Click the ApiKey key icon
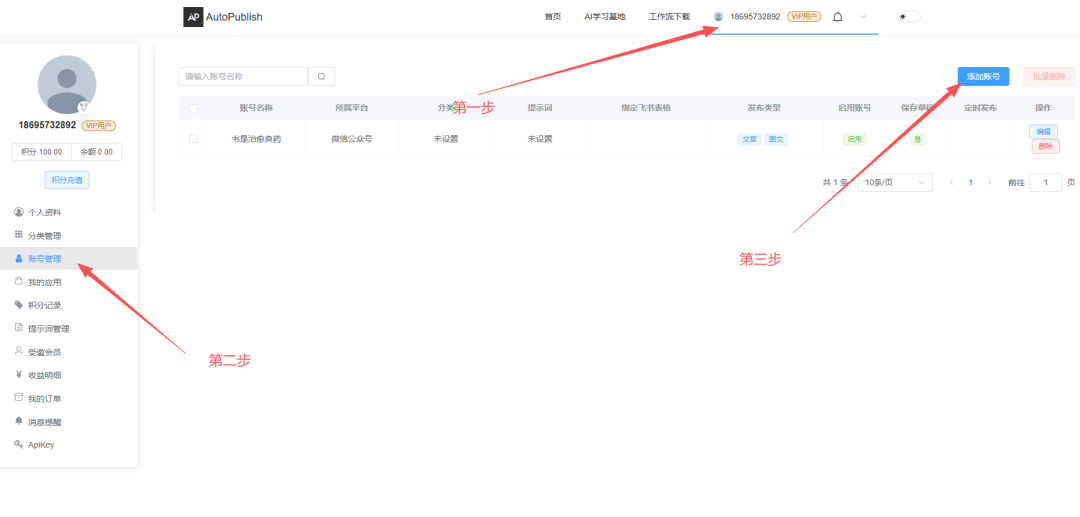Image resolution: width=1080 pixels, height=517 pixels. (19, 444)
